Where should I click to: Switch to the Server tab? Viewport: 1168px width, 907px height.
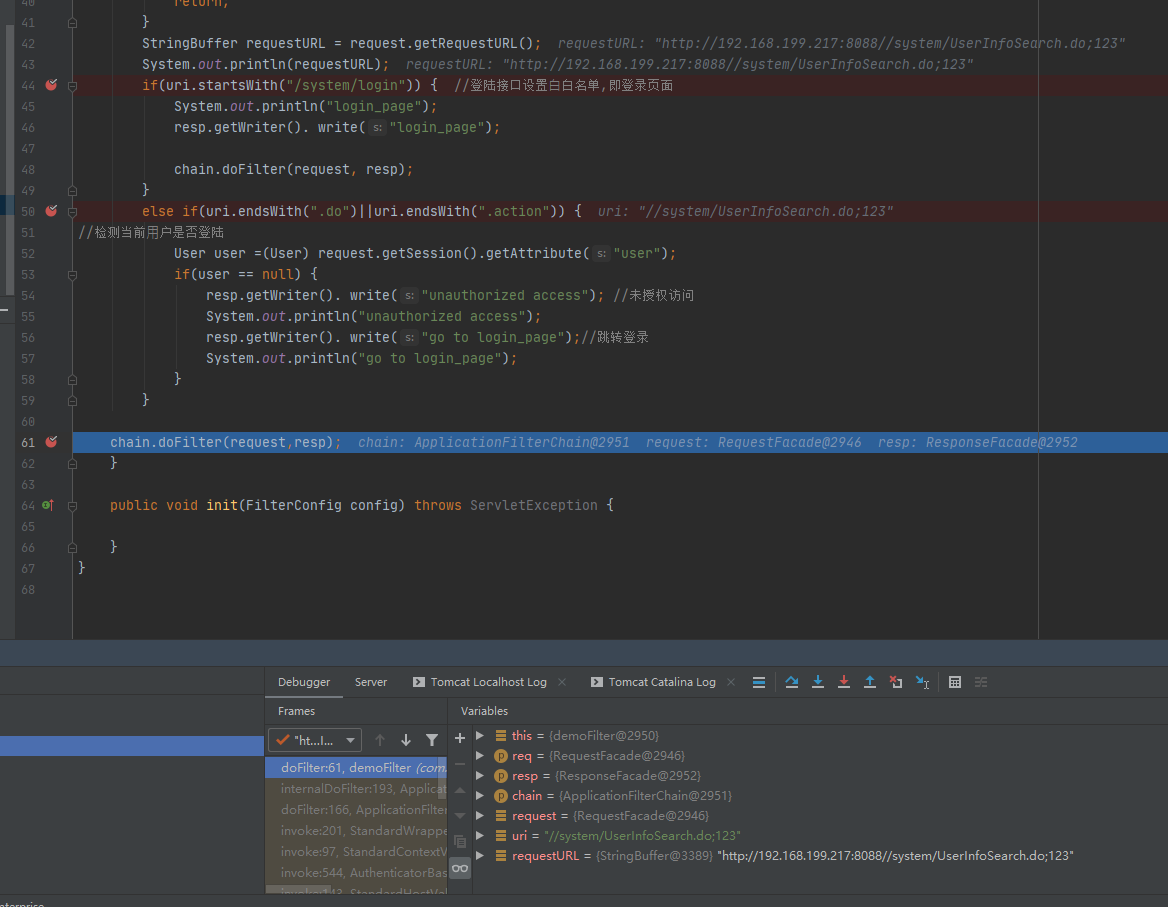[x=370, y=682]
